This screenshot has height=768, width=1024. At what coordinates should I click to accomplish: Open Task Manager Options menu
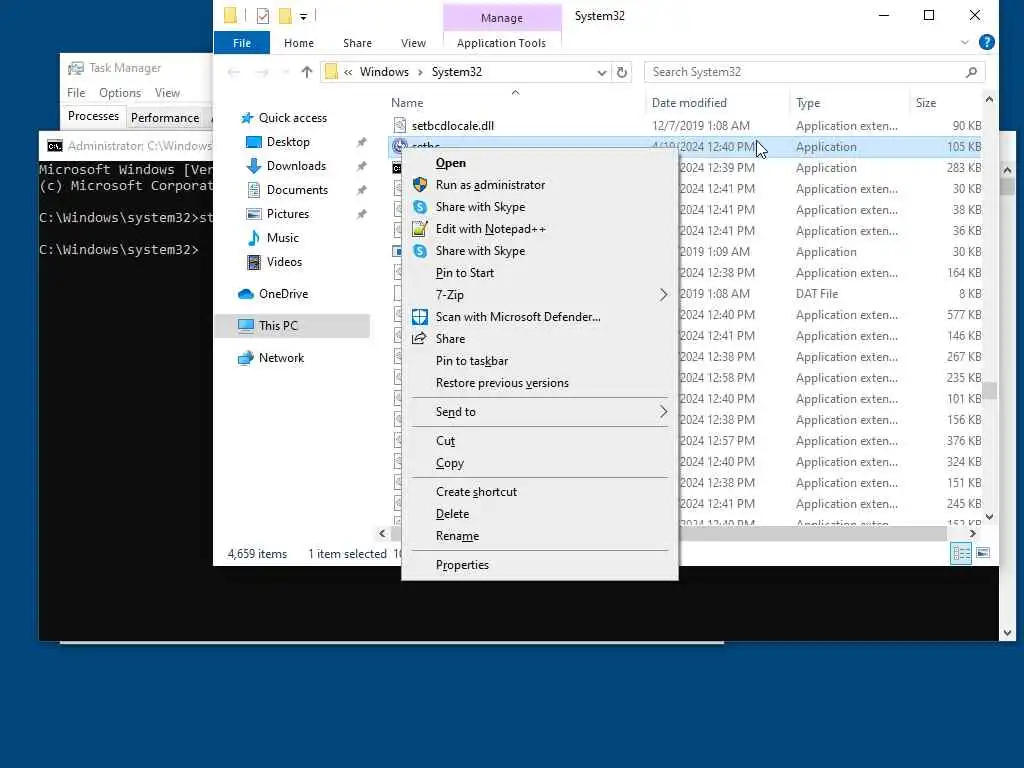tap(120, 93)
